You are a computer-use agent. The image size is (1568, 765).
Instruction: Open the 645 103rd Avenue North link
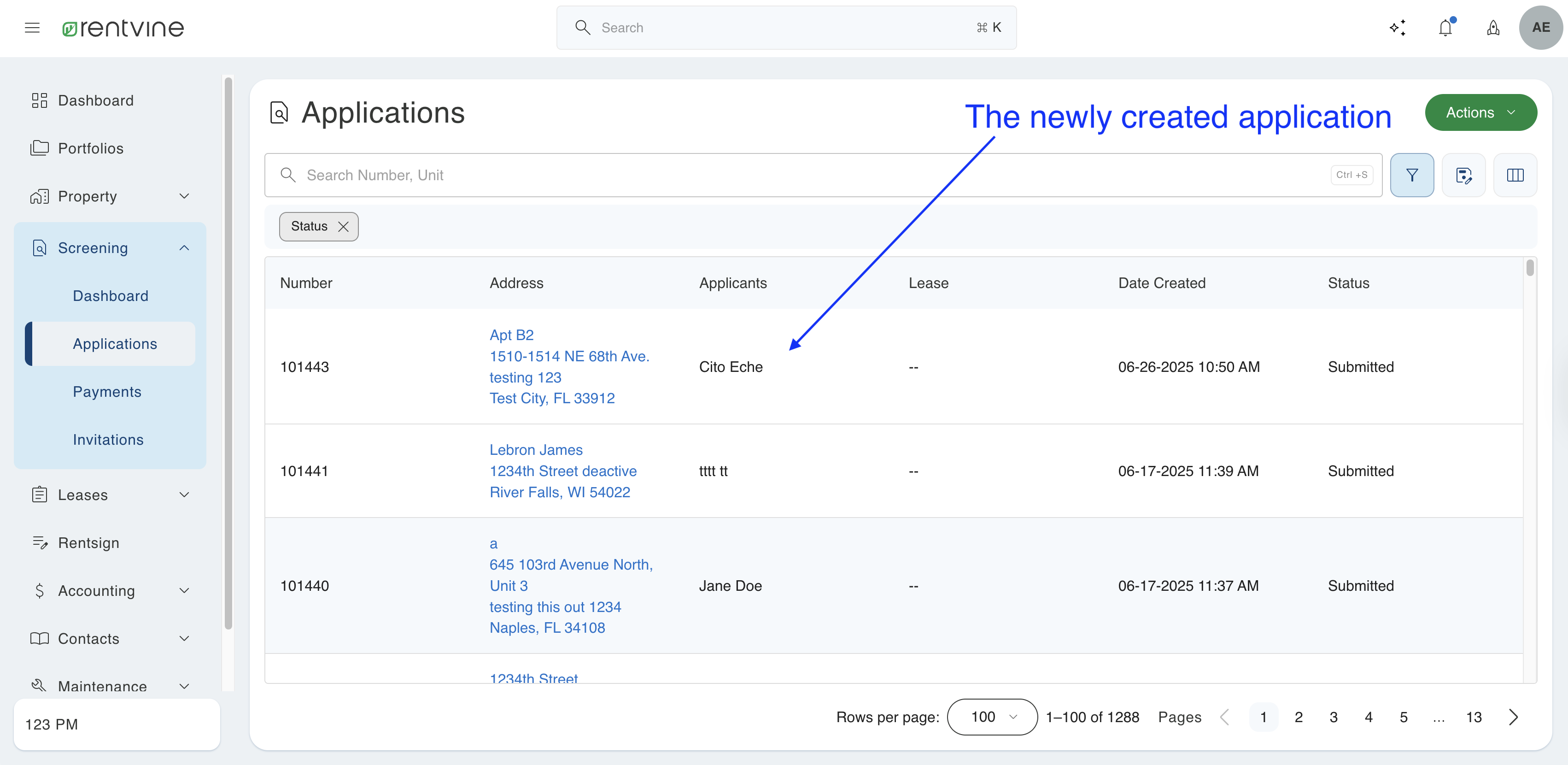[571, 565]
